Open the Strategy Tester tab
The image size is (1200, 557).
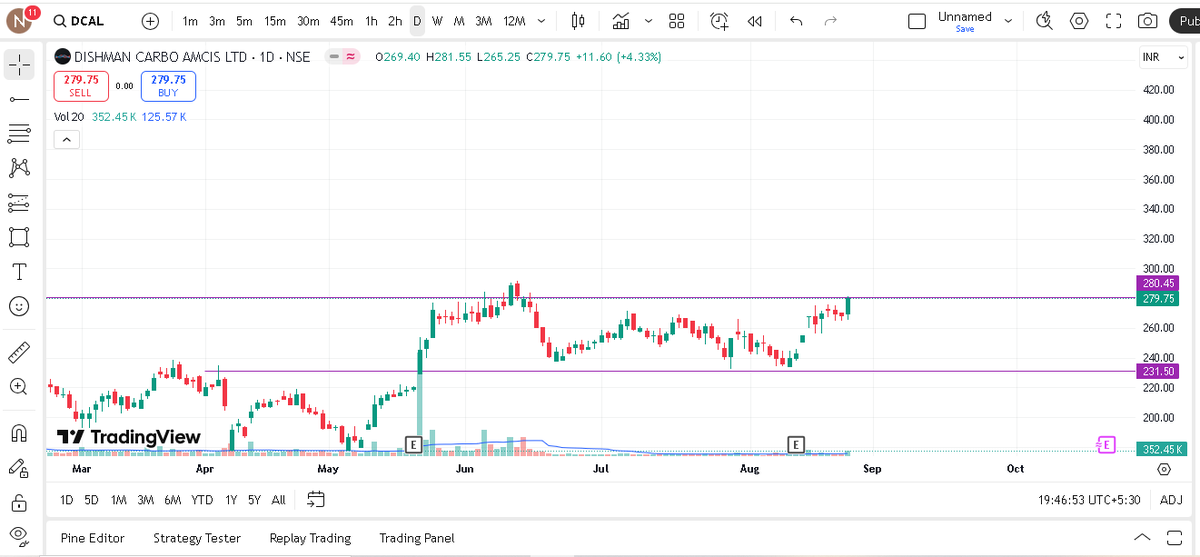coord(197,538)
